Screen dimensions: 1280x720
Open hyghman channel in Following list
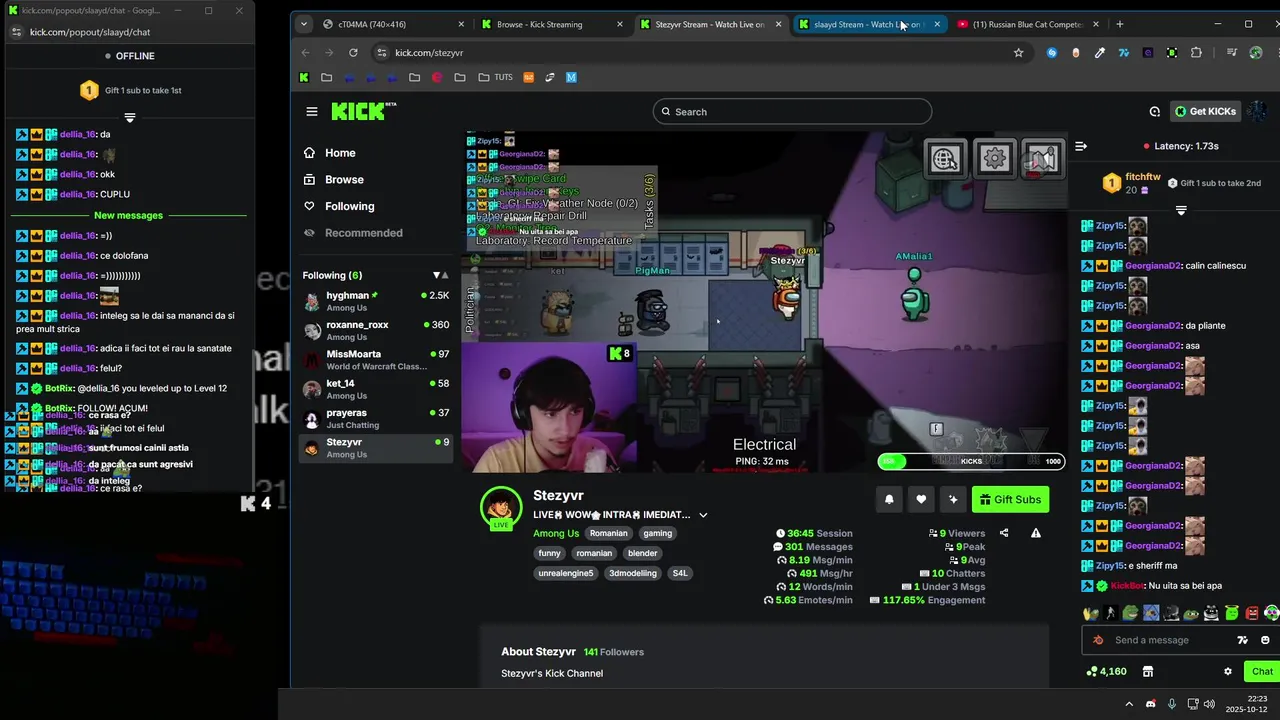coord(376,301)
